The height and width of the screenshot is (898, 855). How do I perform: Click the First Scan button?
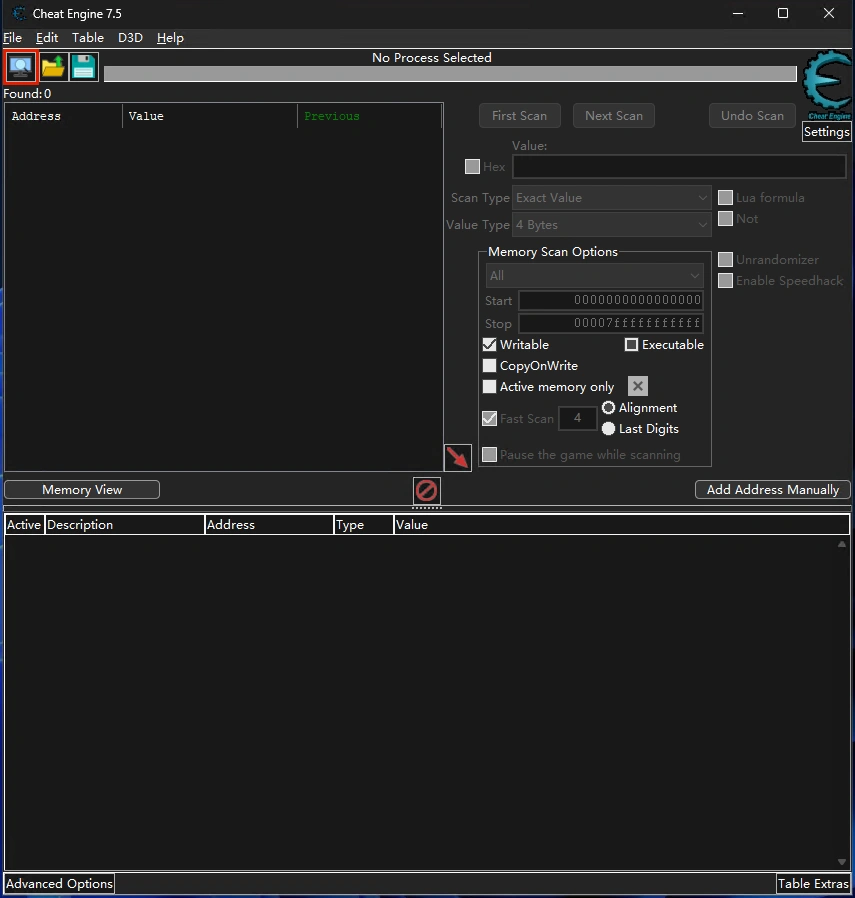tap(519, 116)
